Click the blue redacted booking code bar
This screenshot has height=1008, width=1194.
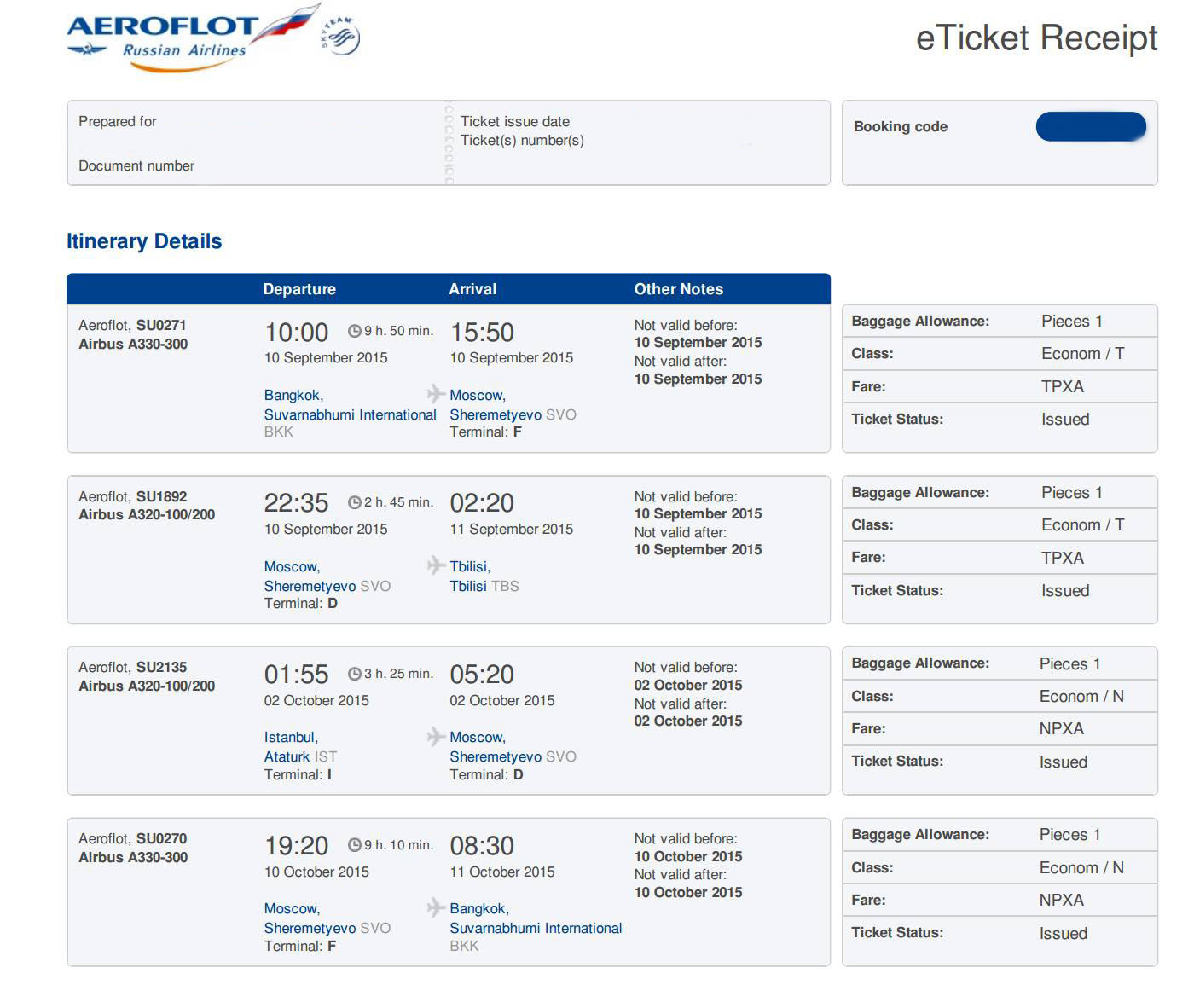1091,126
